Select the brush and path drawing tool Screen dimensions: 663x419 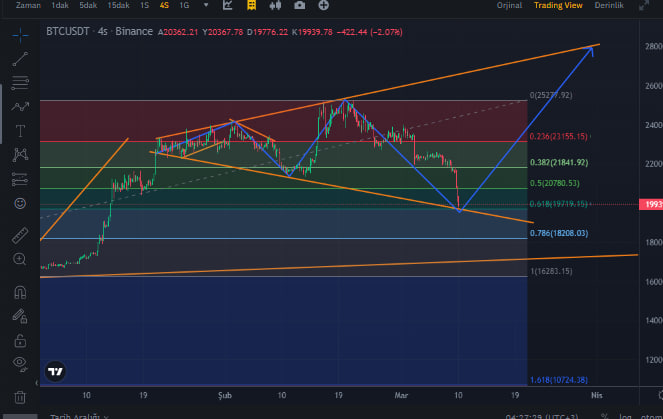tap(20, 107)
